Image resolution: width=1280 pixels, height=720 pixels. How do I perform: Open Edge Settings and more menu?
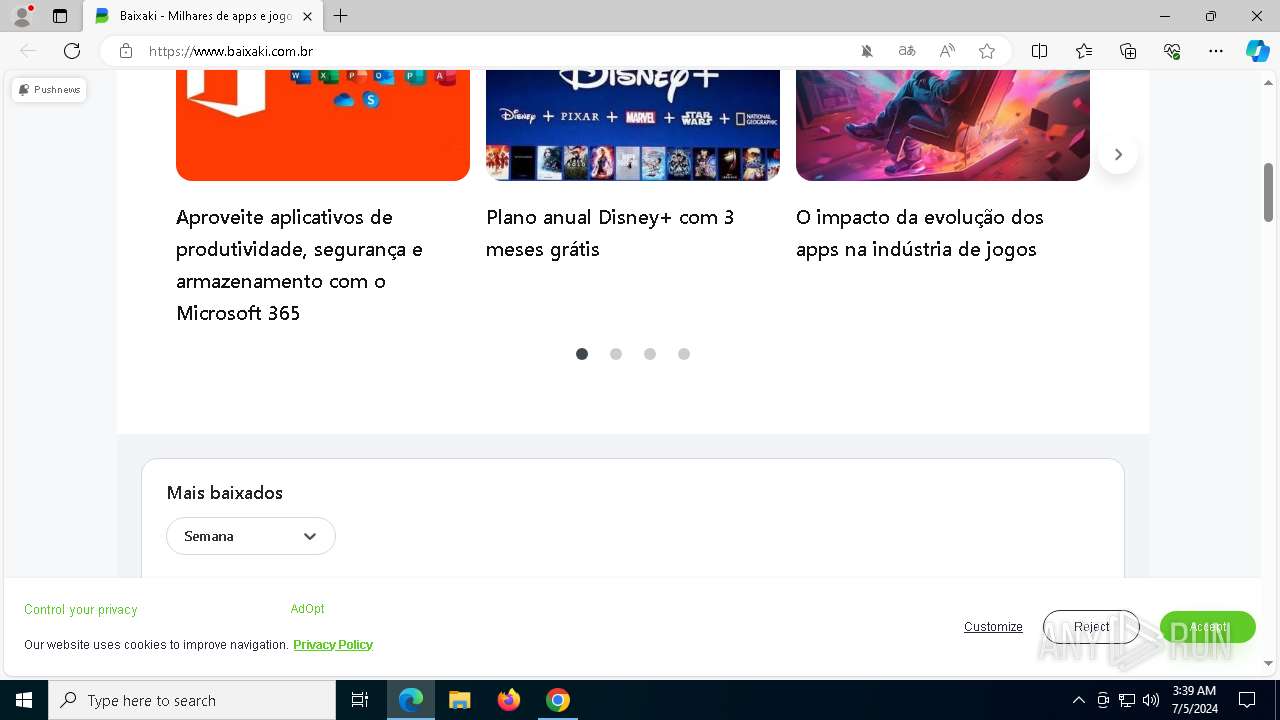tap(1216, 51)
